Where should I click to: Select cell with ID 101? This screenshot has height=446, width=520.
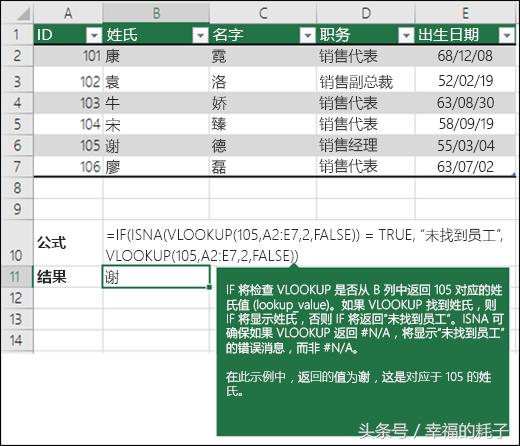[x=68, y=56]
